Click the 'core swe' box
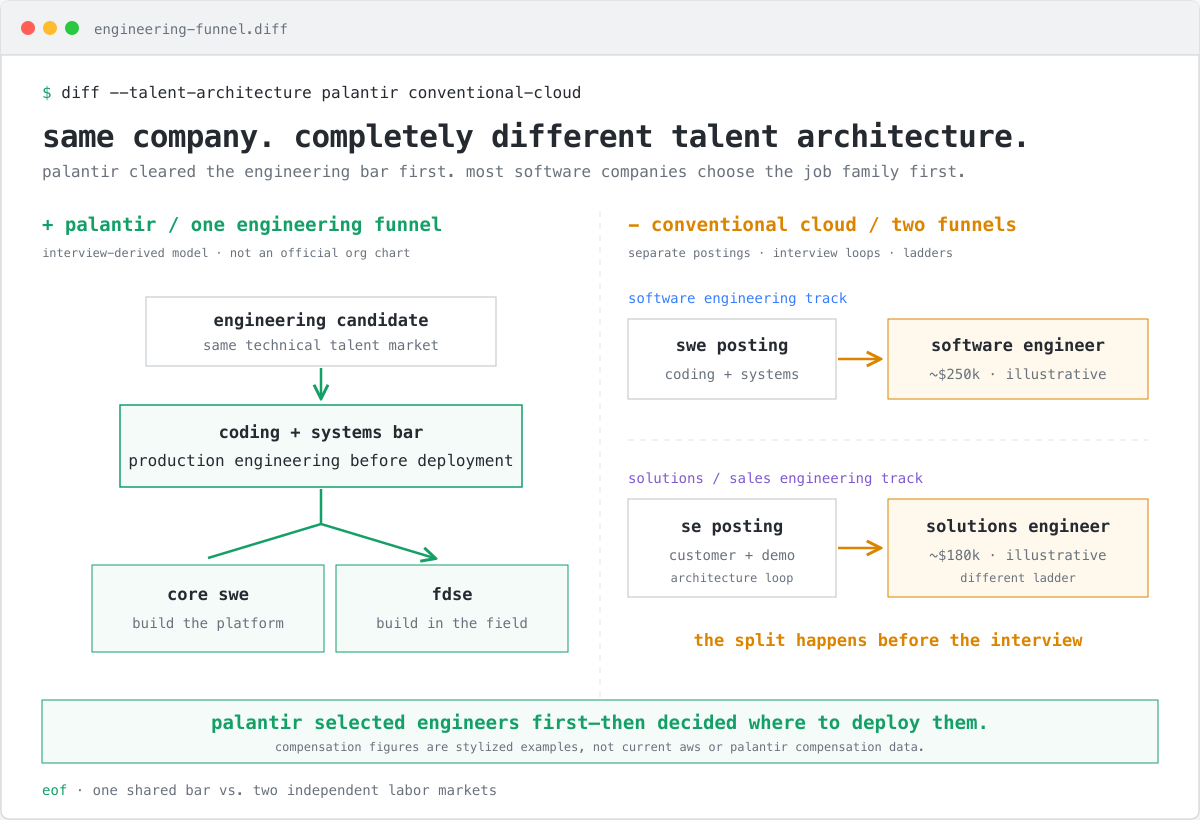Screen dimensions: 1200x820 click(x=208, y=608)
